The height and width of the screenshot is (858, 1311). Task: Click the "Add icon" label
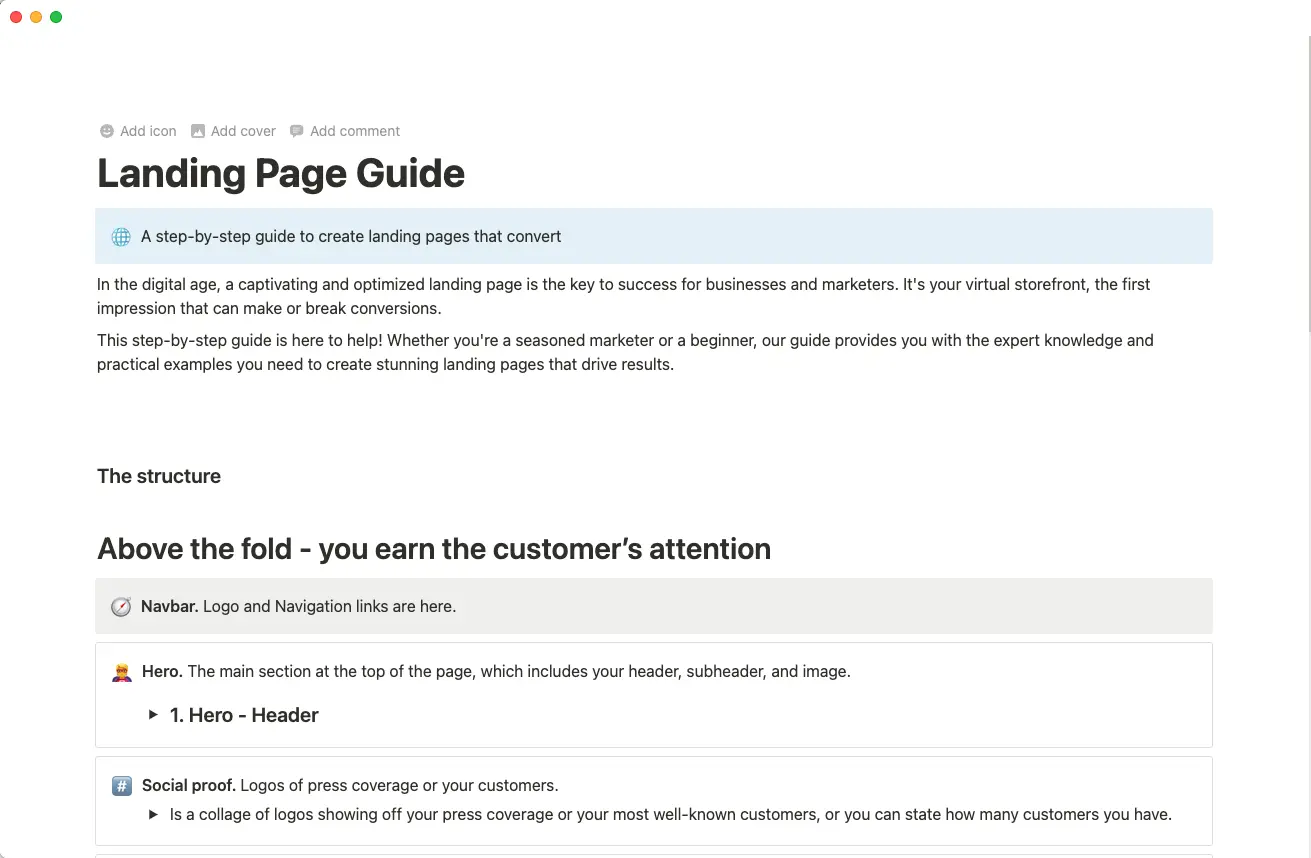click(147, 131)
